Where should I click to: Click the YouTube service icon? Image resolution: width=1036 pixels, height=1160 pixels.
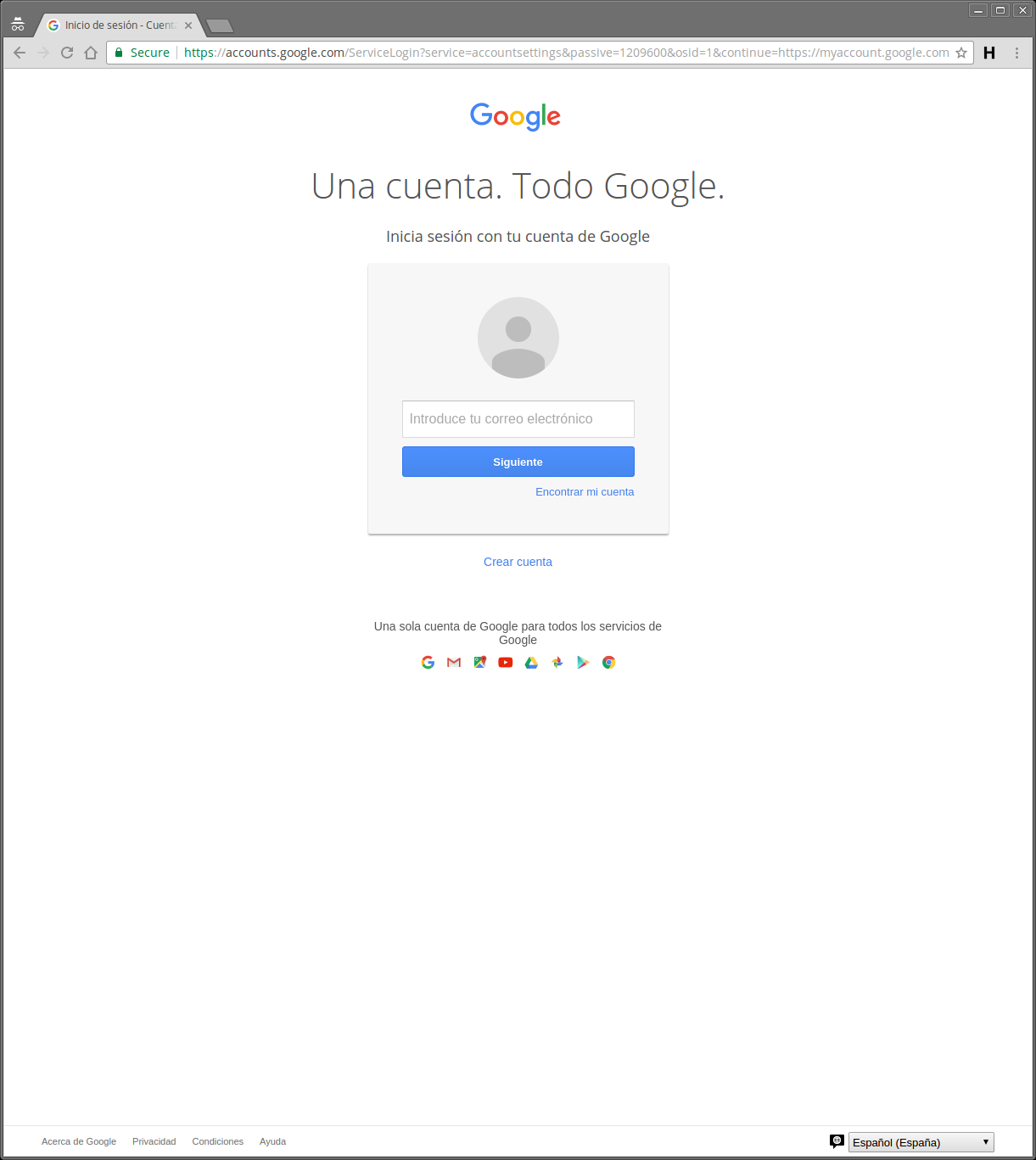[x=506, y=663]
